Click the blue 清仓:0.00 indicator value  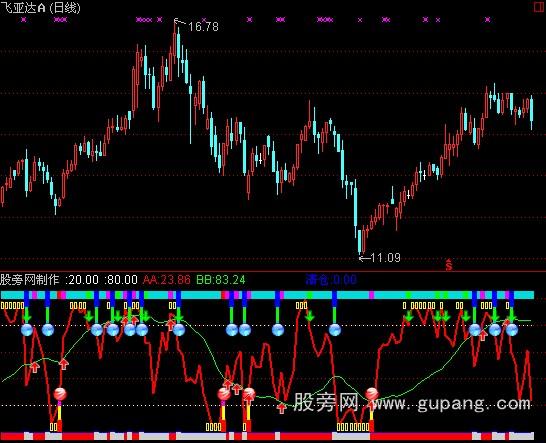click(331, 279)
